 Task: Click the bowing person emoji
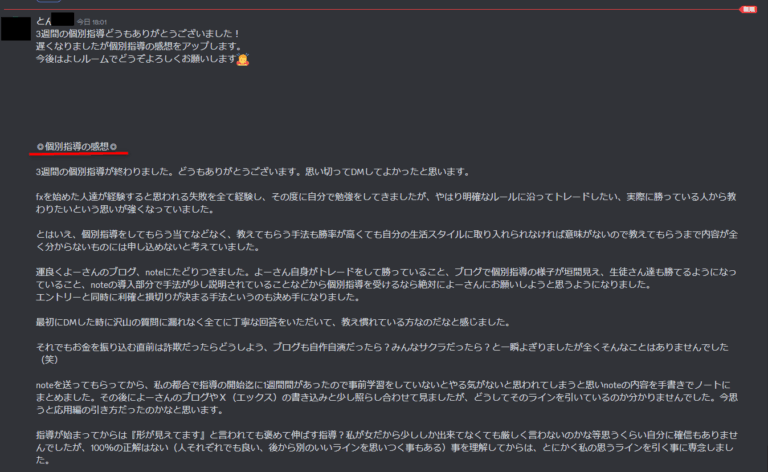click(x=243, y=59)
